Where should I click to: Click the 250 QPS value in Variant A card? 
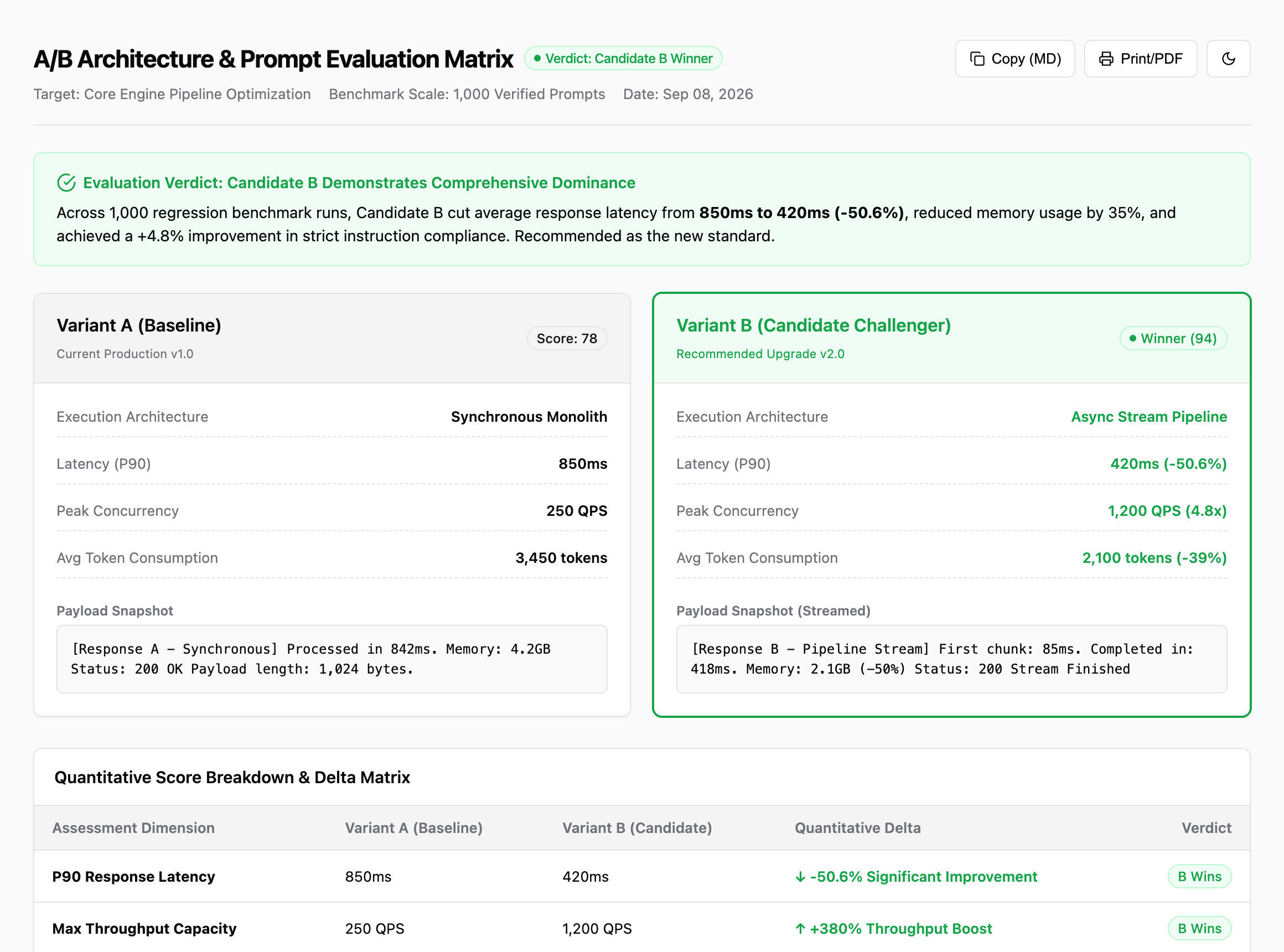(x=576, y=511)
